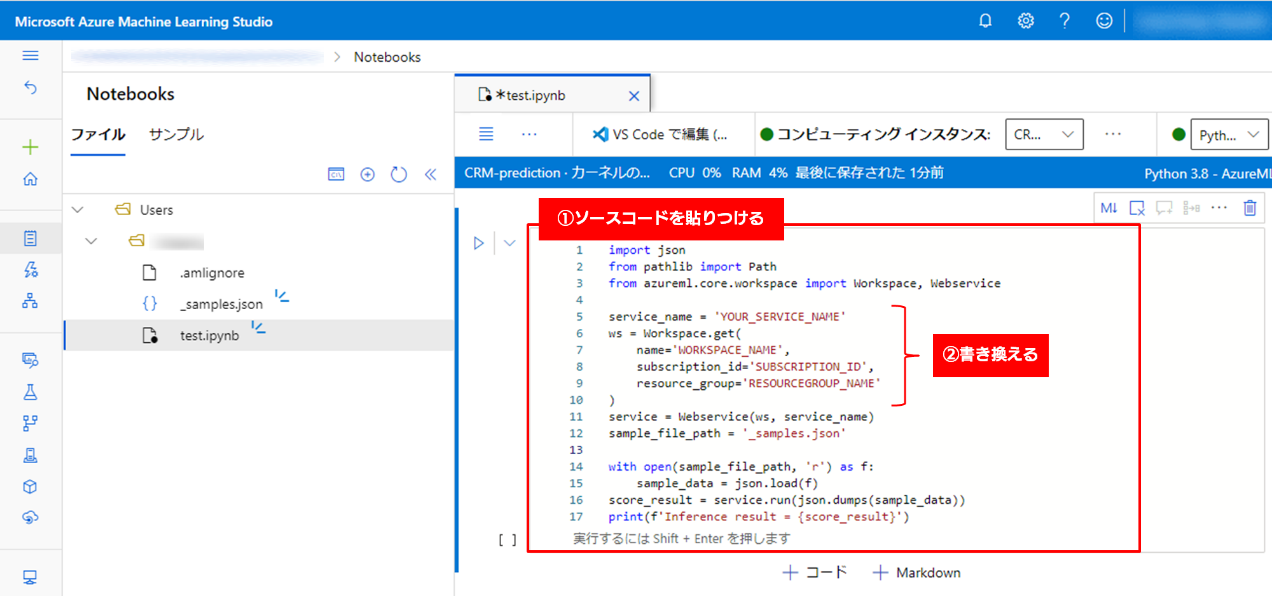
Task: Open the cloud icon in the sidebar
Action: point(30,517)
